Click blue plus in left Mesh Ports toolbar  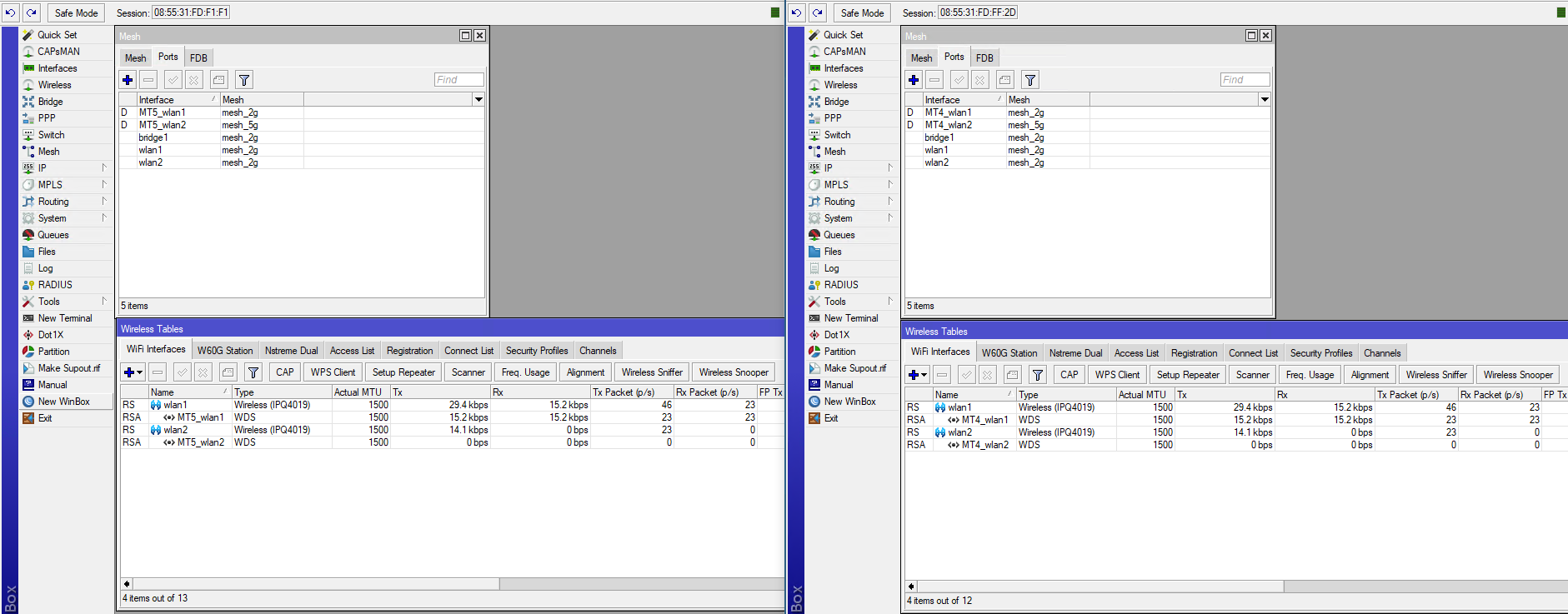point(128,80)
